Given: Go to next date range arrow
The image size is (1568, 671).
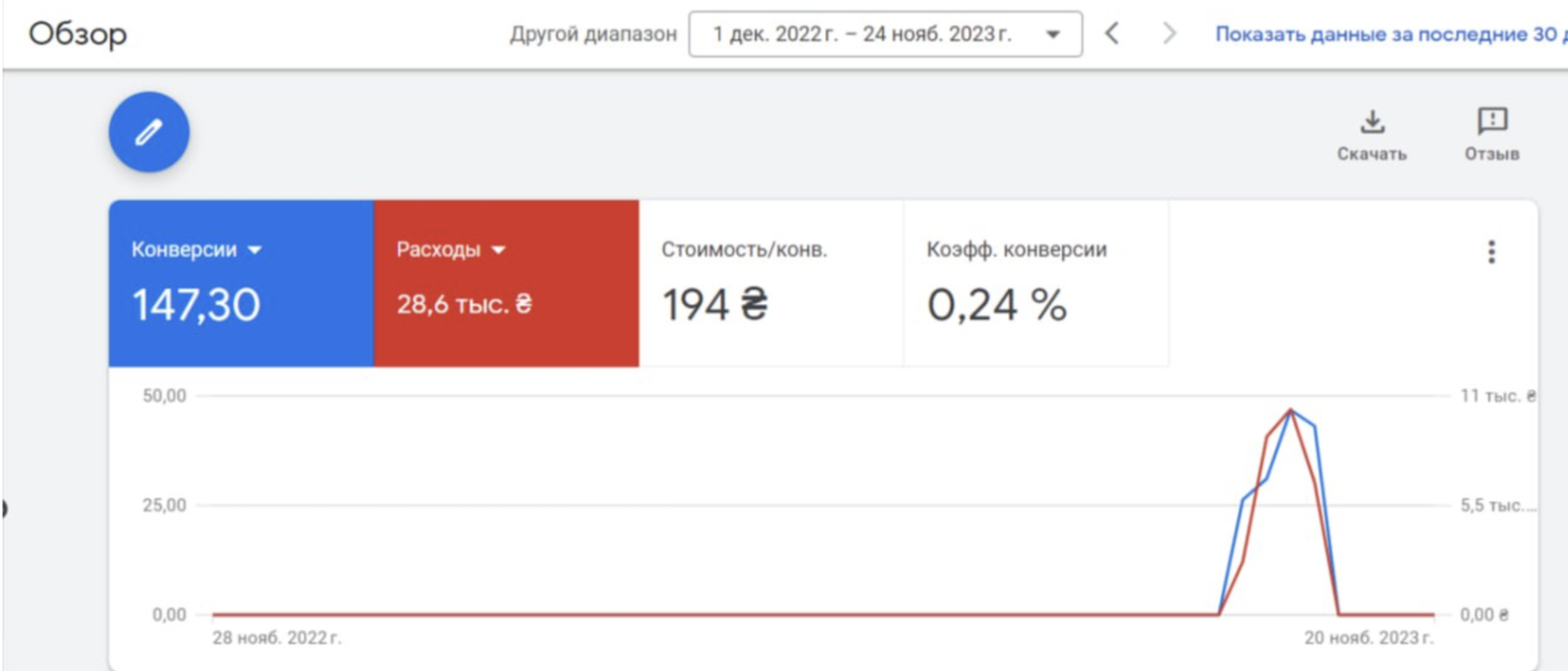Looking at the screenshot, I should [x=1169, y=34].
